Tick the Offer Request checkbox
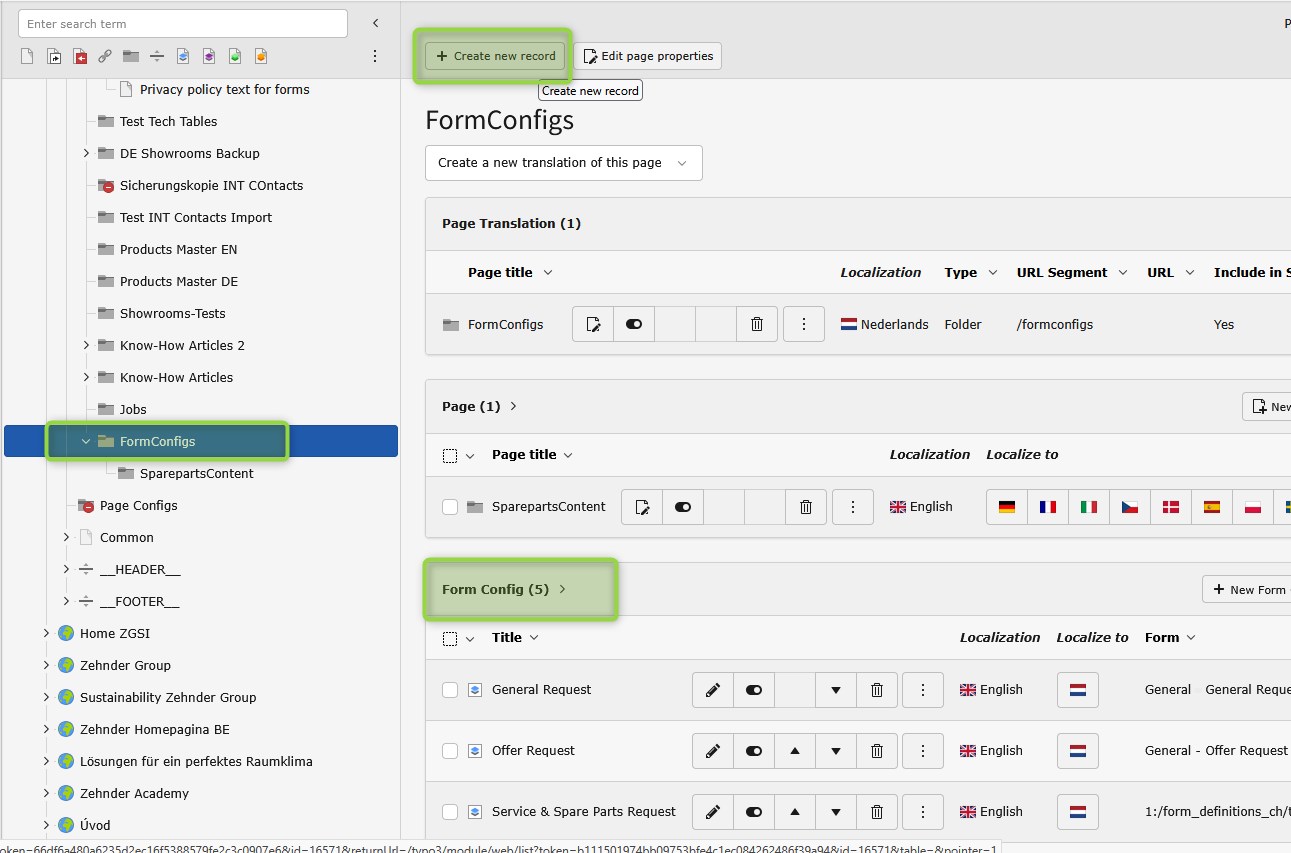The image size is (1291, 853). click(450, 751)
